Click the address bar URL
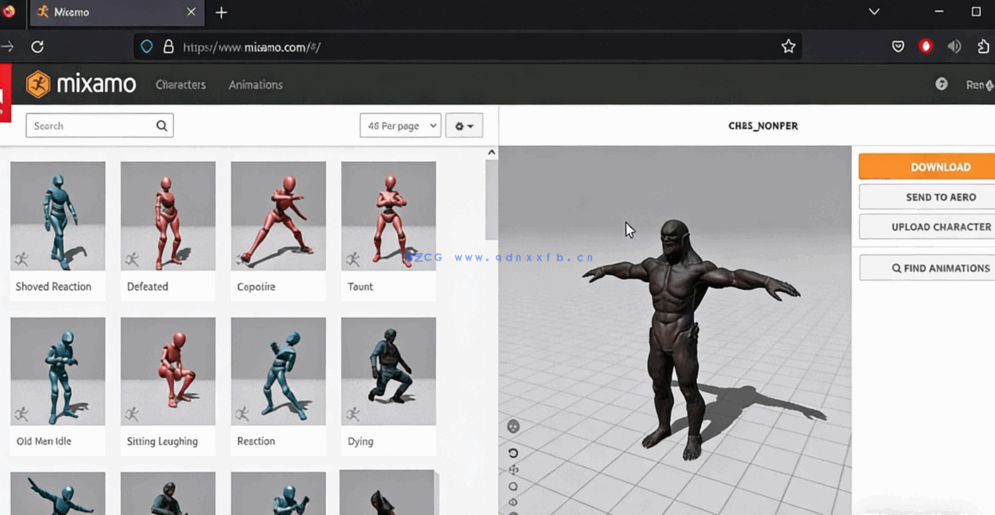The height and width of the screenshot is (515, 995). tap(251, 47)
